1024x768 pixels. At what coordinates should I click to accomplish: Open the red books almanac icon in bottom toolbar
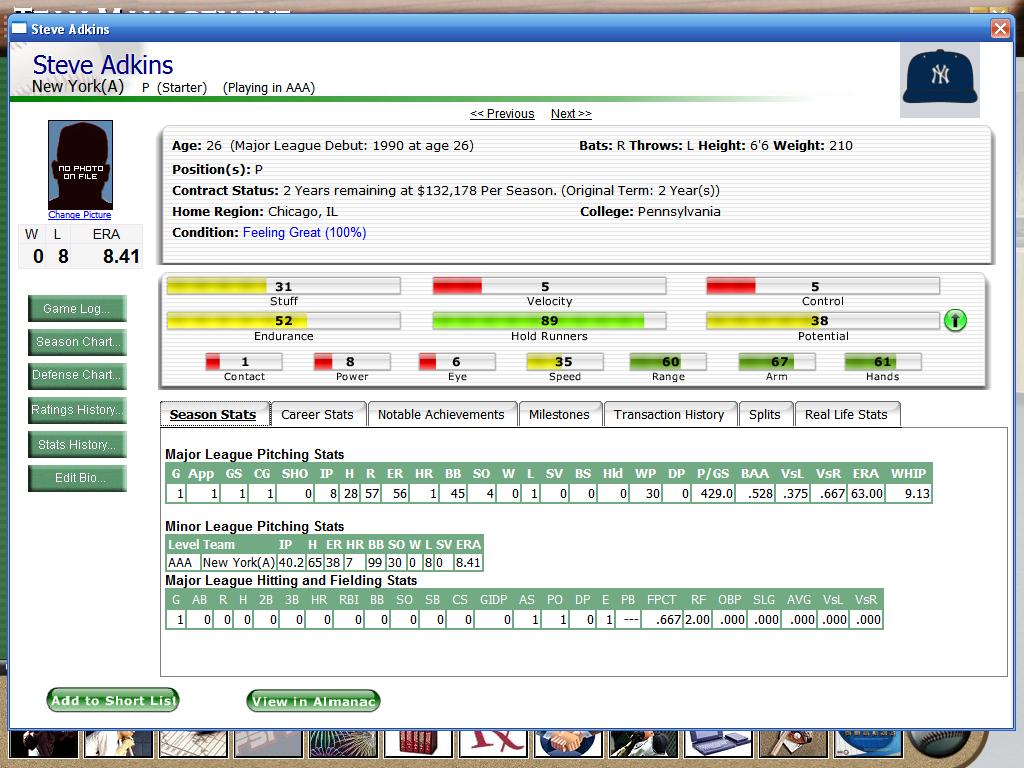418,744
